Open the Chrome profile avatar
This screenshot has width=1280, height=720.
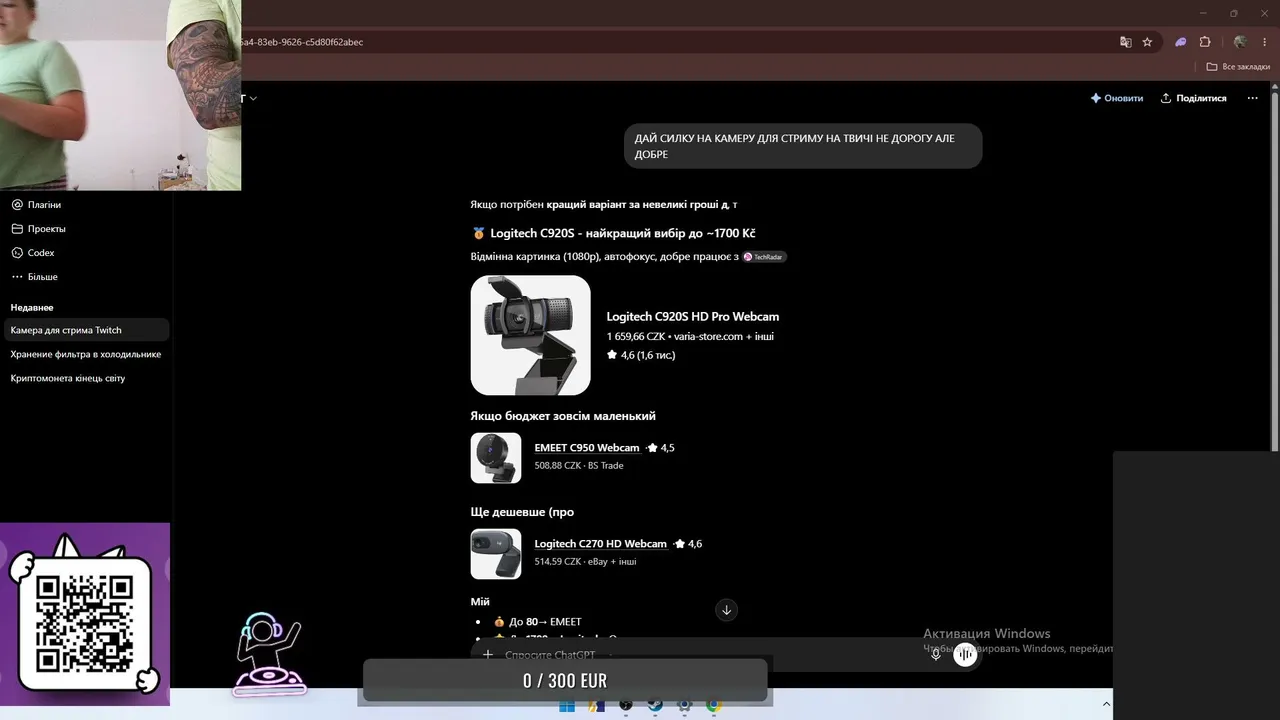point(1240,42)
